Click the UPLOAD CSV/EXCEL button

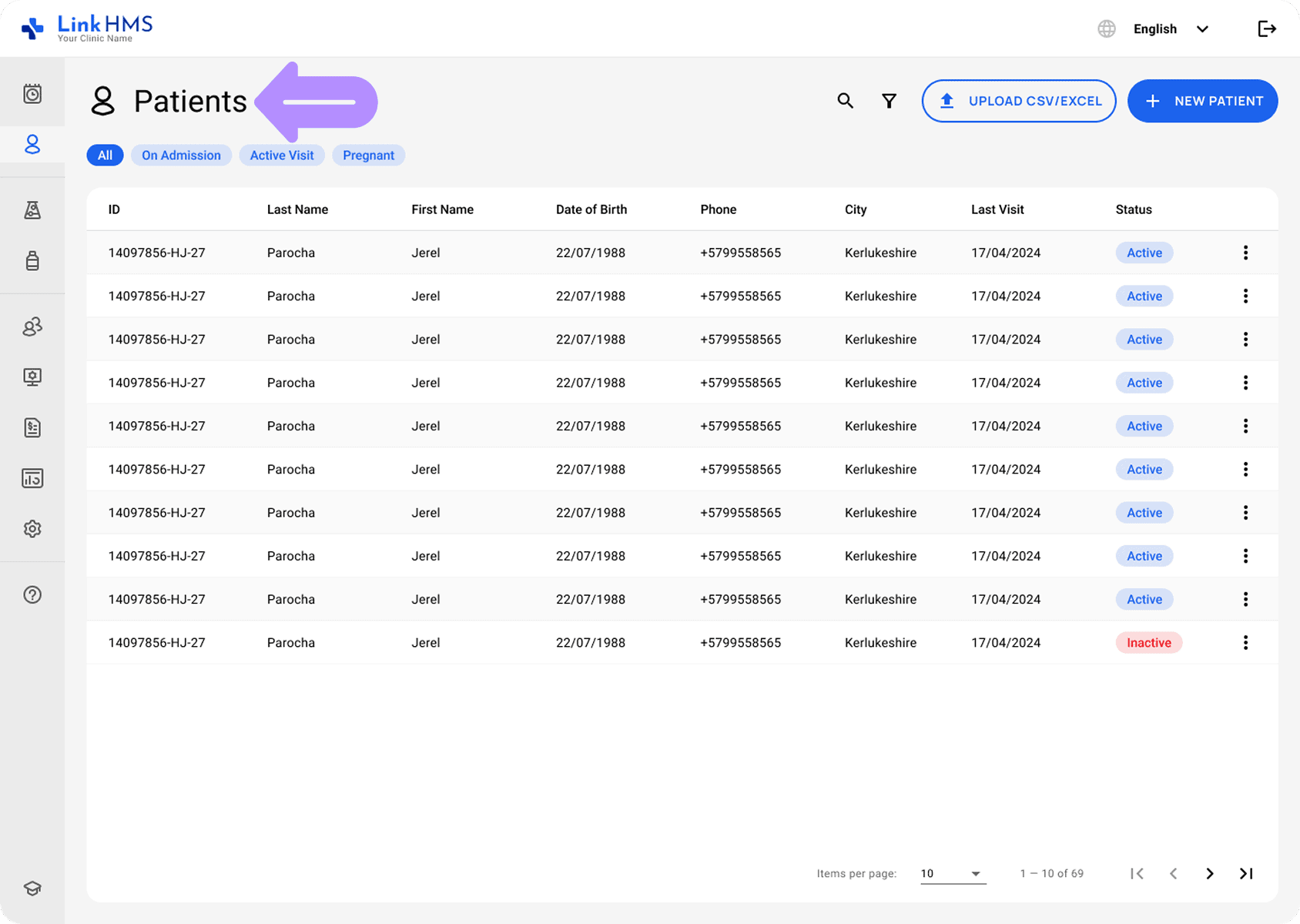pyautogui.click(x=1018, y=101)
